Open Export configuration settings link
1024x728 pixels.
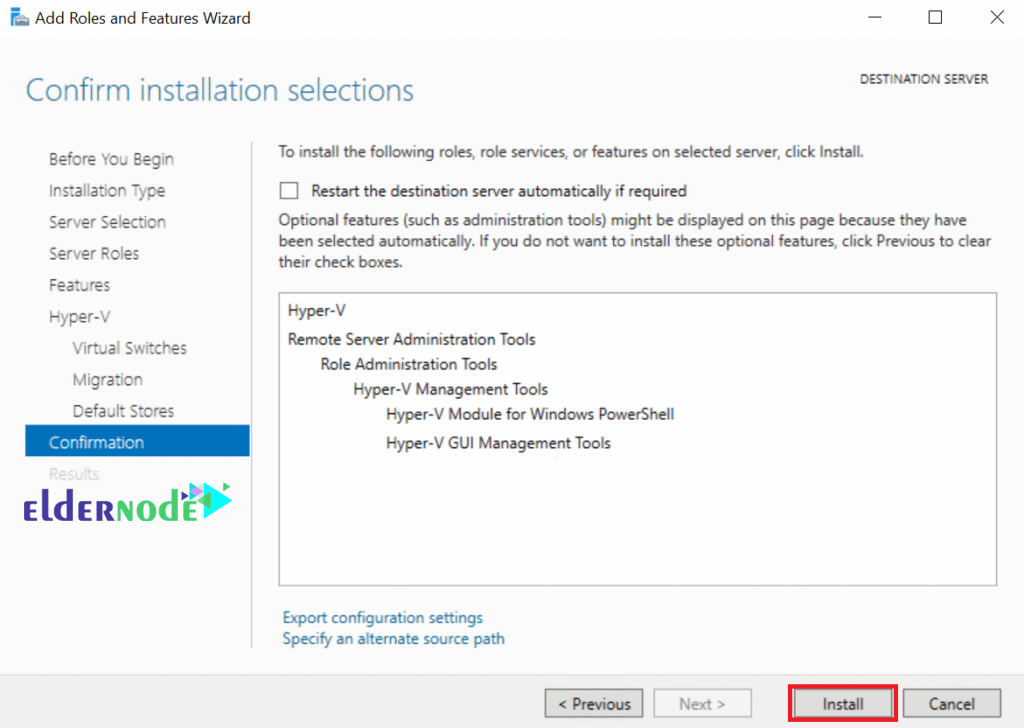pos(383,617)
